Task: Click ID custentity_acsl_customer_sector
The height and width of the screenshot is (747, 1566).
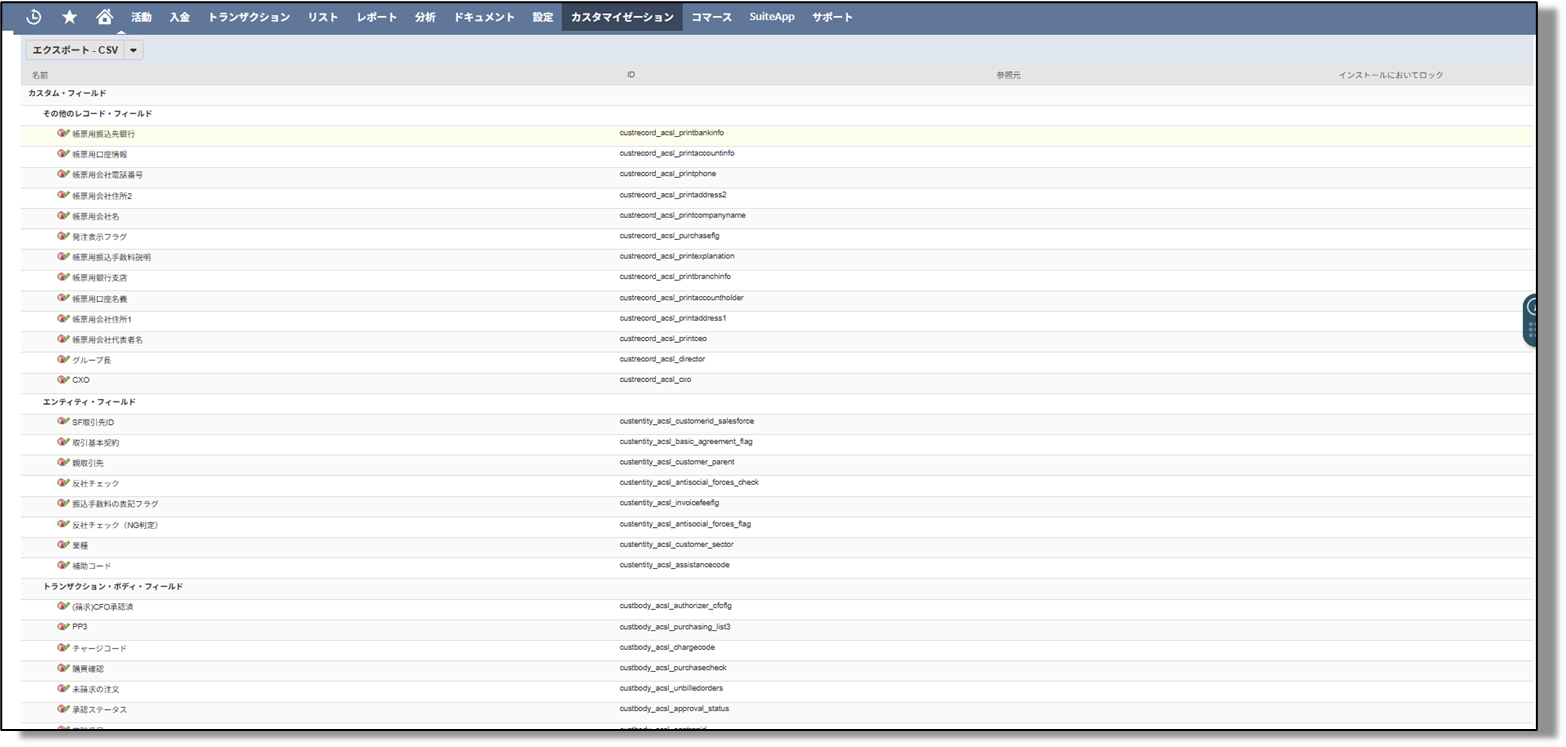Action: click(676, 543)
